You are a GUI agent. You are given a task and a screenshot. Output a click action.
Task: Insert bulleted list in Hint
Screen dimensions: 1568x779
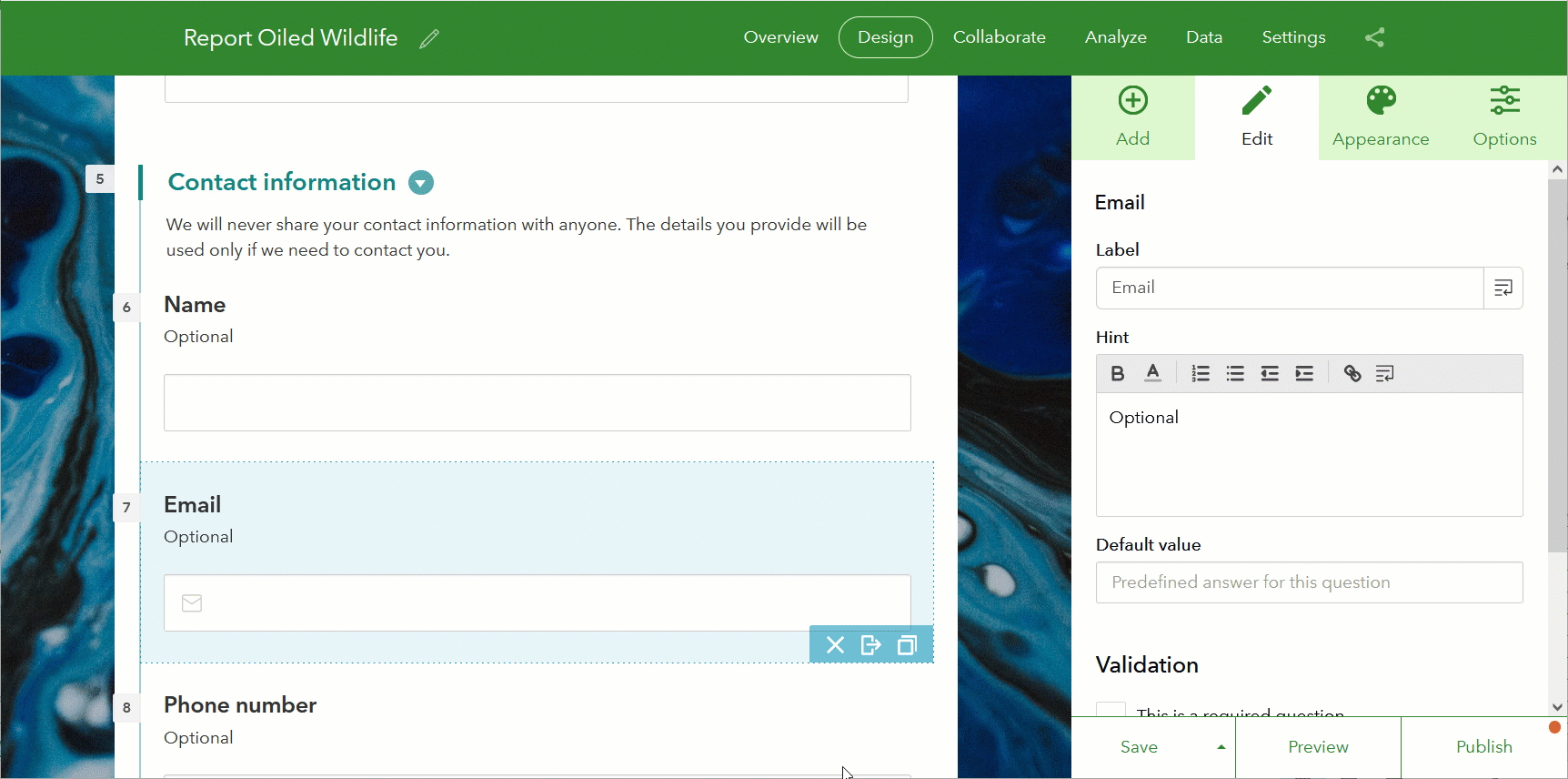pos(1235,373)
